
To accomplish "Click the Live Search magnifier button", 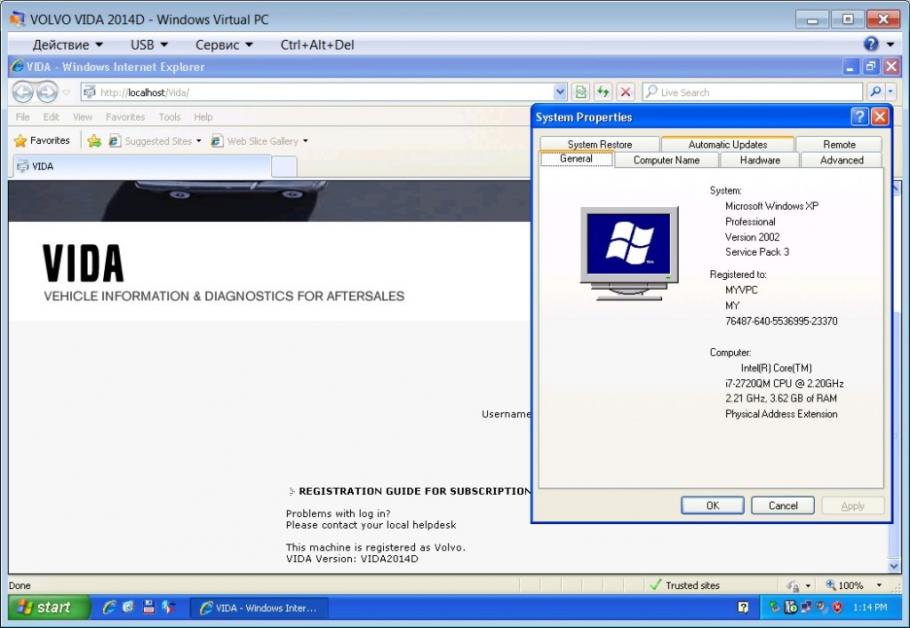I will click(x=875, y=92).
